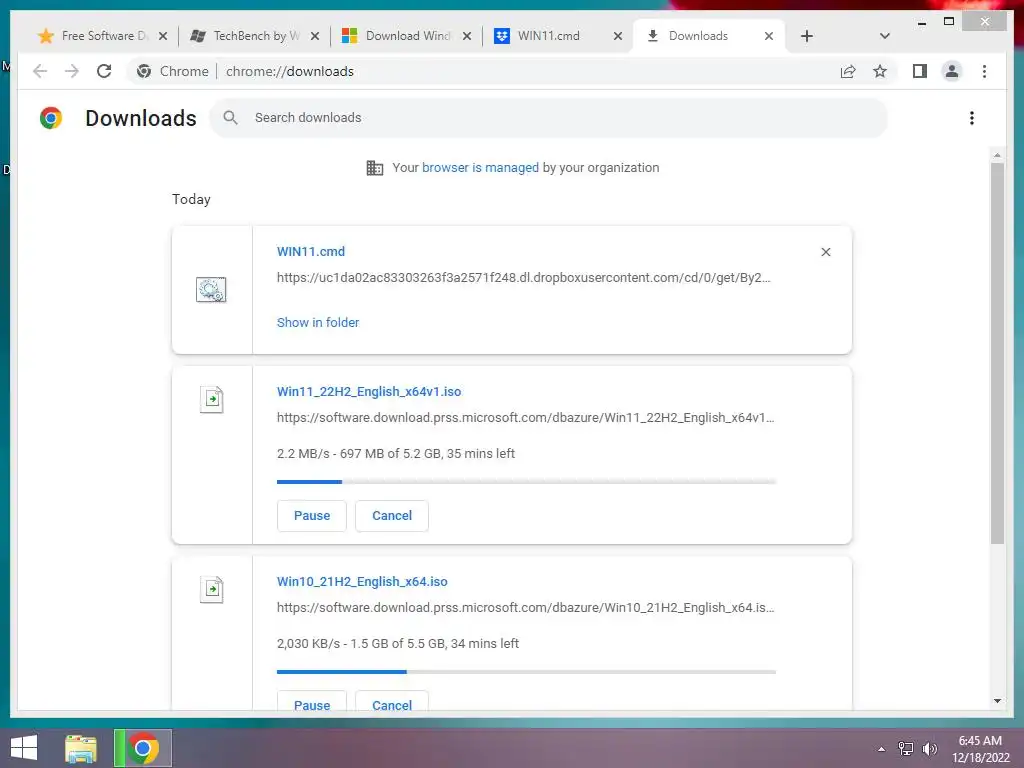1024x768 pixels.
Task: Open the Win10_21H2_English_x64.iso link
Action: click(x=362, y=582)
